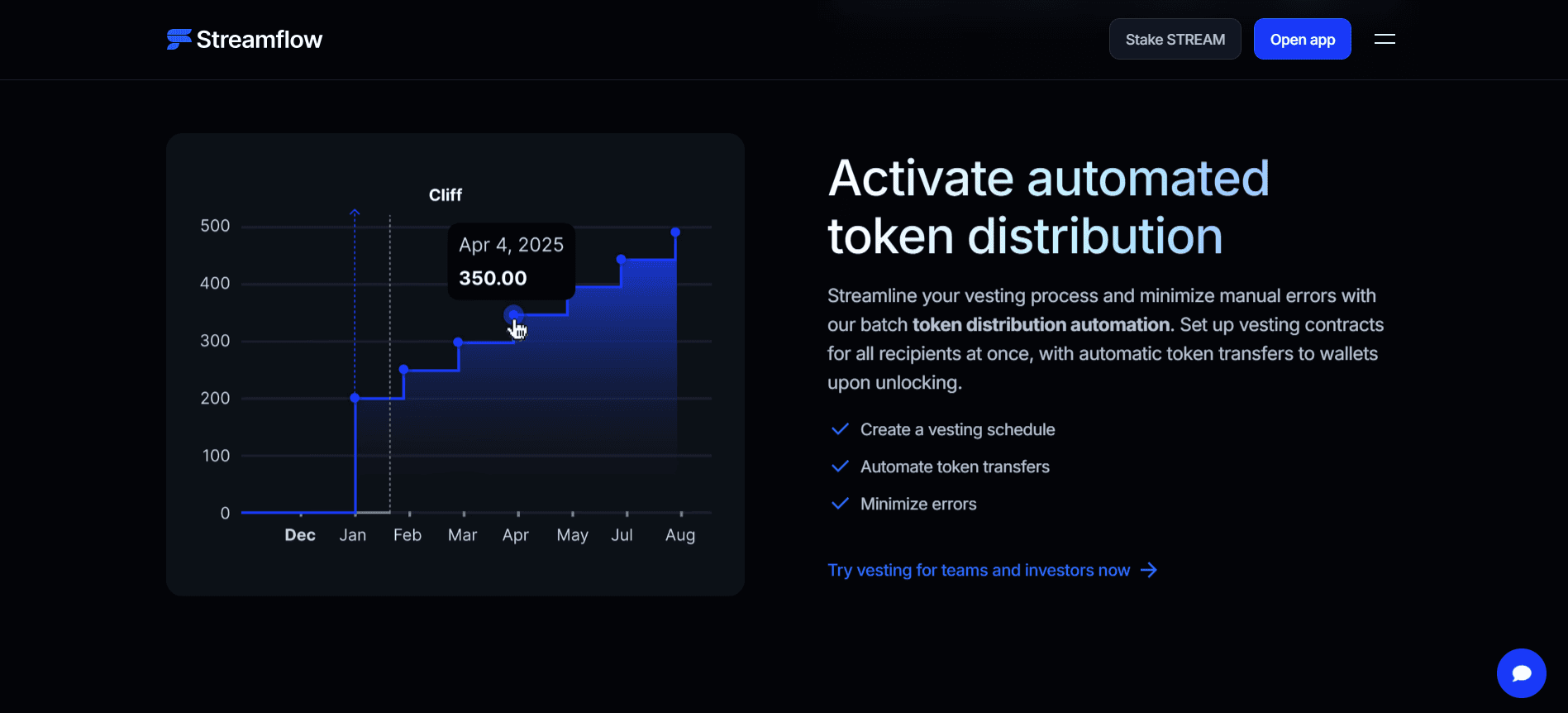Click the Automate token transfers text

point(955,467)
